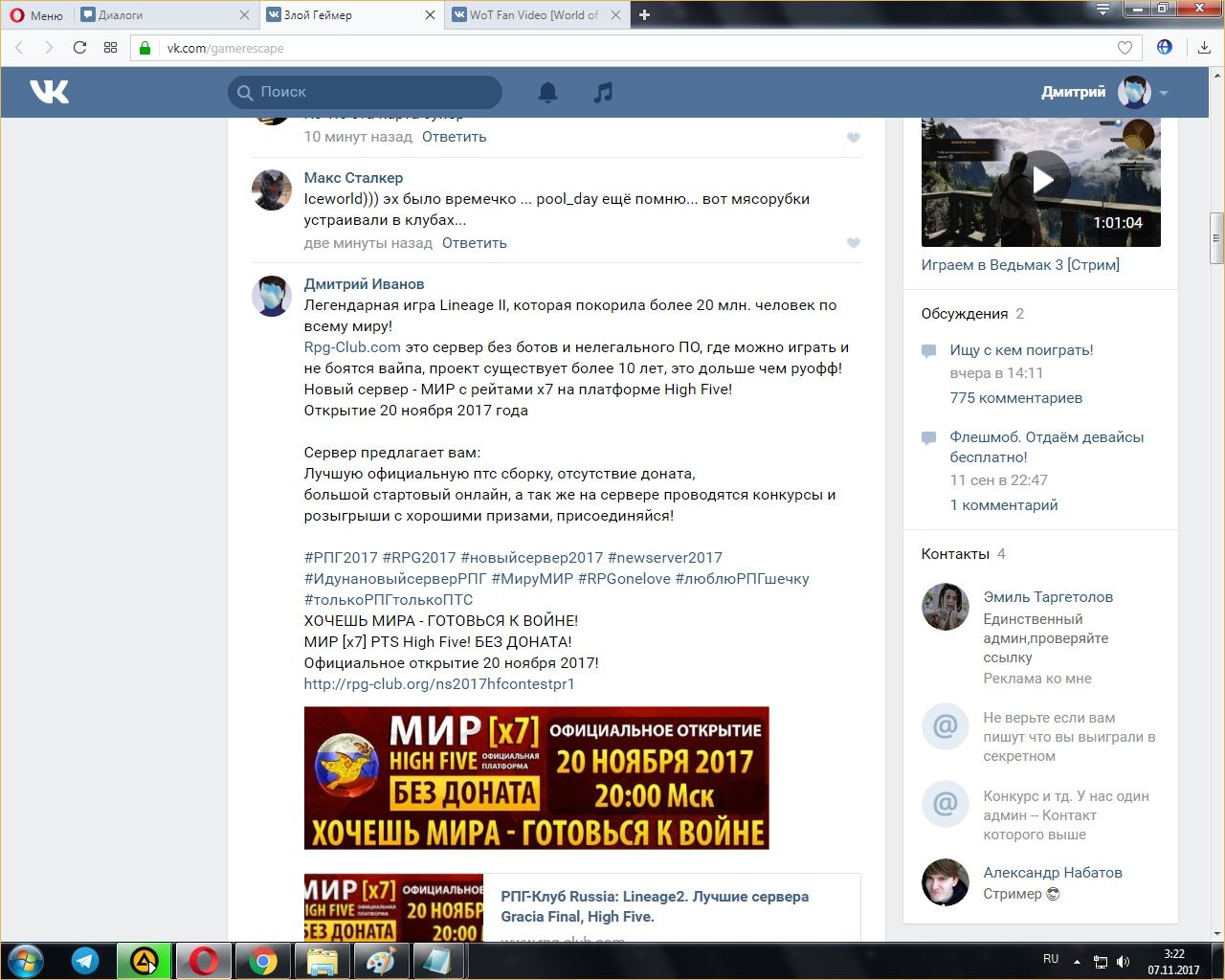Viewport: 1225px width, 980px height.
Task: Bookmark page with heart icon in address bar
Action: click(x=1125, y=48)
